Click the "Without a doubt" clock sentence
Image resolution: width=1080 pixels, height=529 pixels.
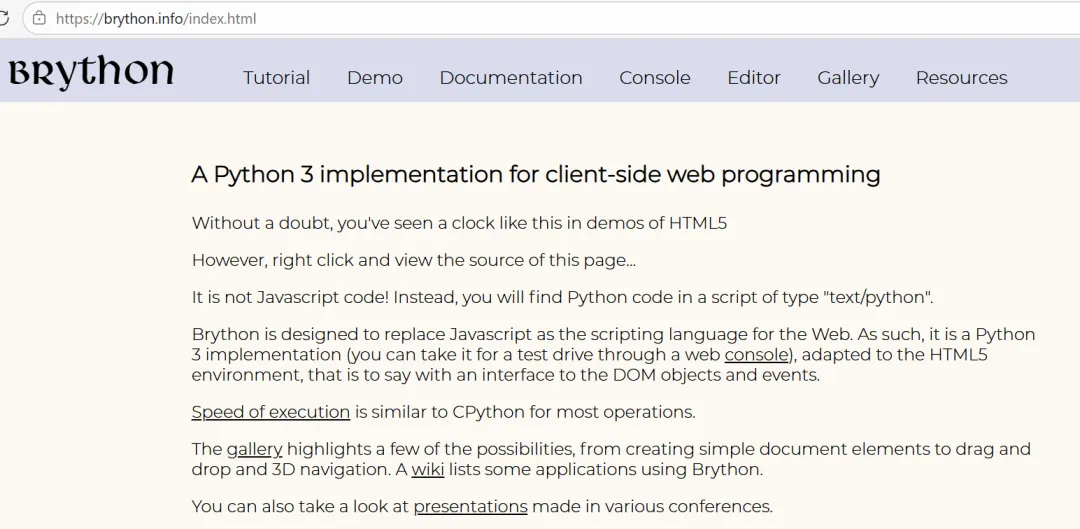click(x=459, y=223)
